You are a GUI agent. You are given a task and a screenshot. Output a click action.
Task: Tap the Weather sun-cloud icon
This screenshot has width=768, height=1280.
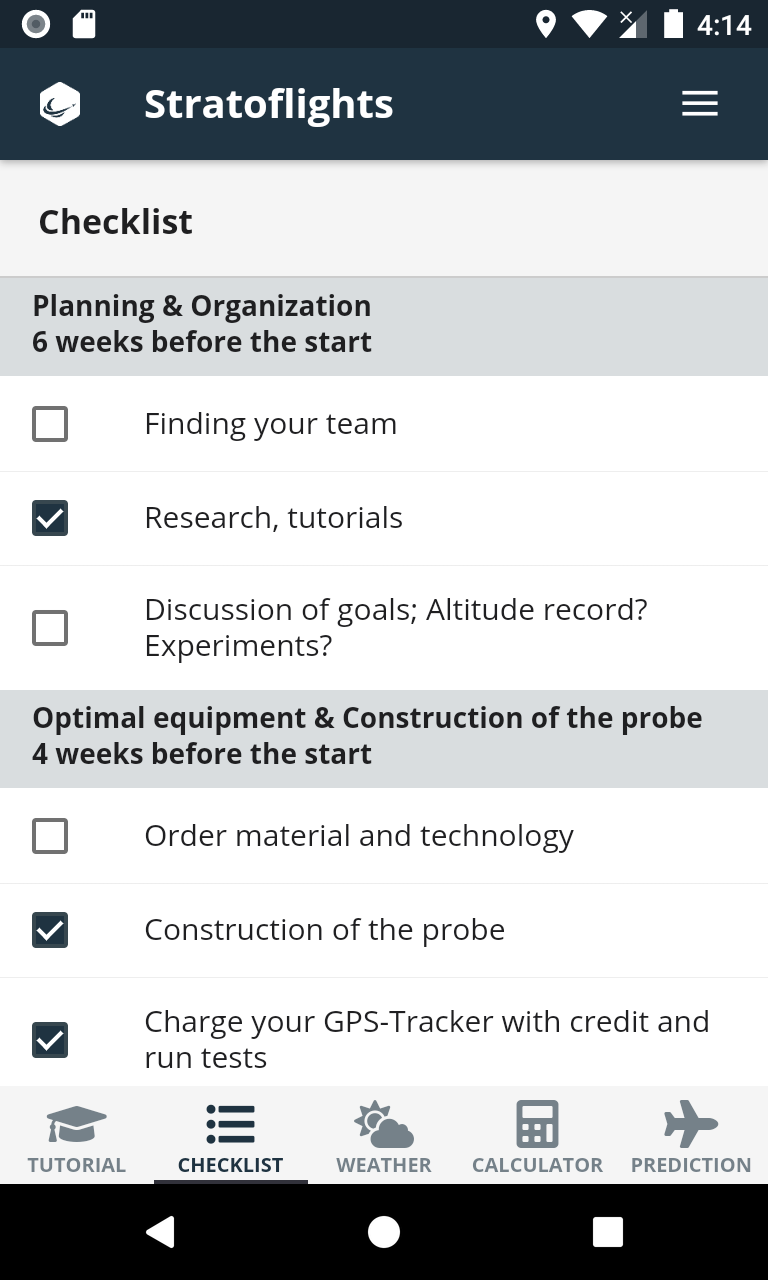tap(384, 1124)
